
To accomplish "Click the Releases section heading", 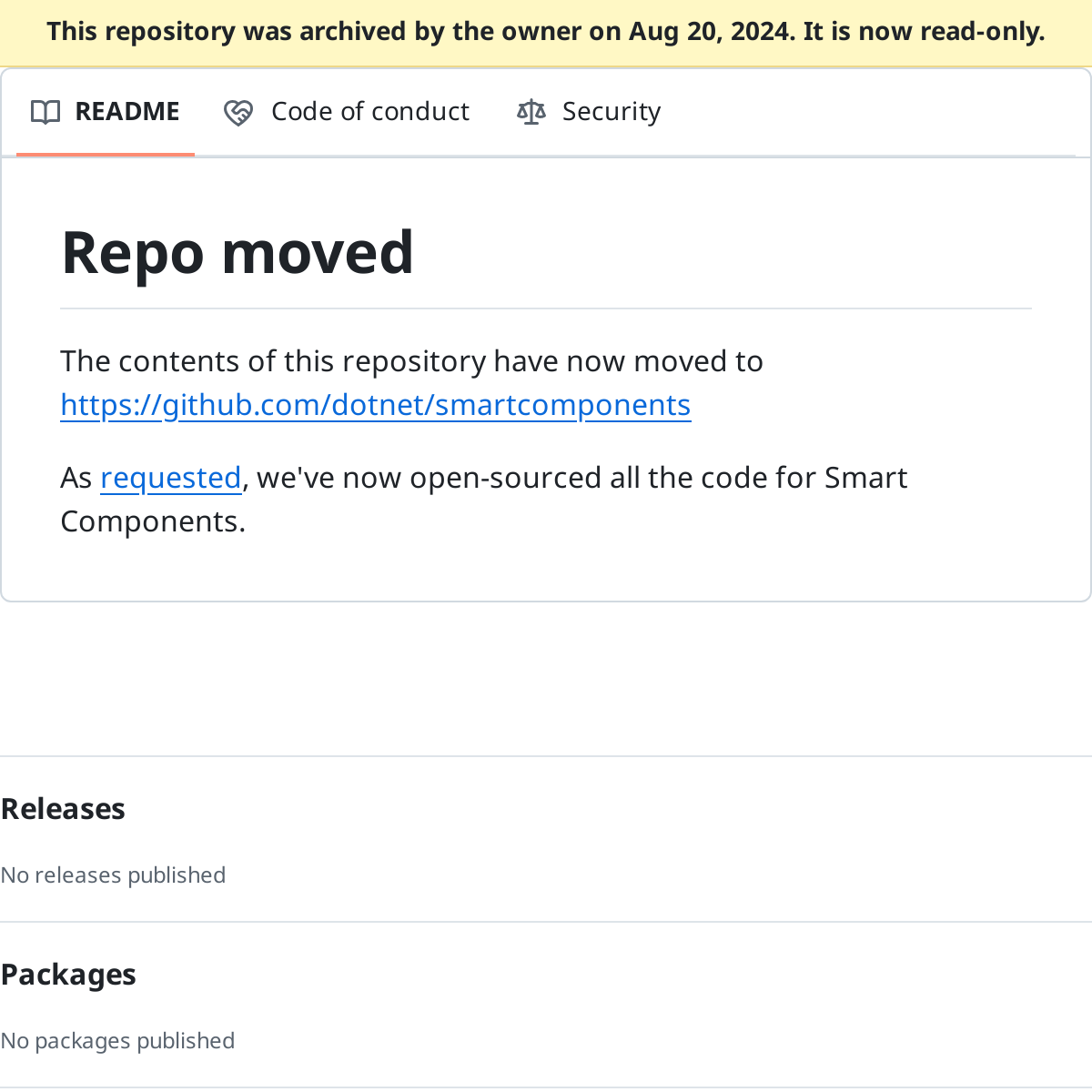I will click(63, 808).
